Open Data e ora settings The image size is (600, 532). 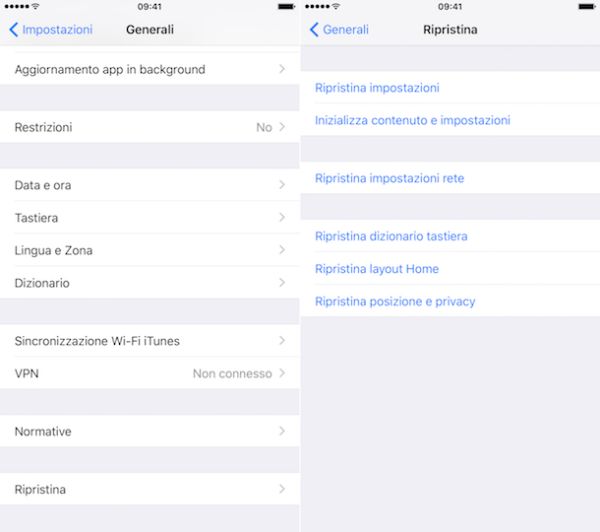tap(150, 185)
